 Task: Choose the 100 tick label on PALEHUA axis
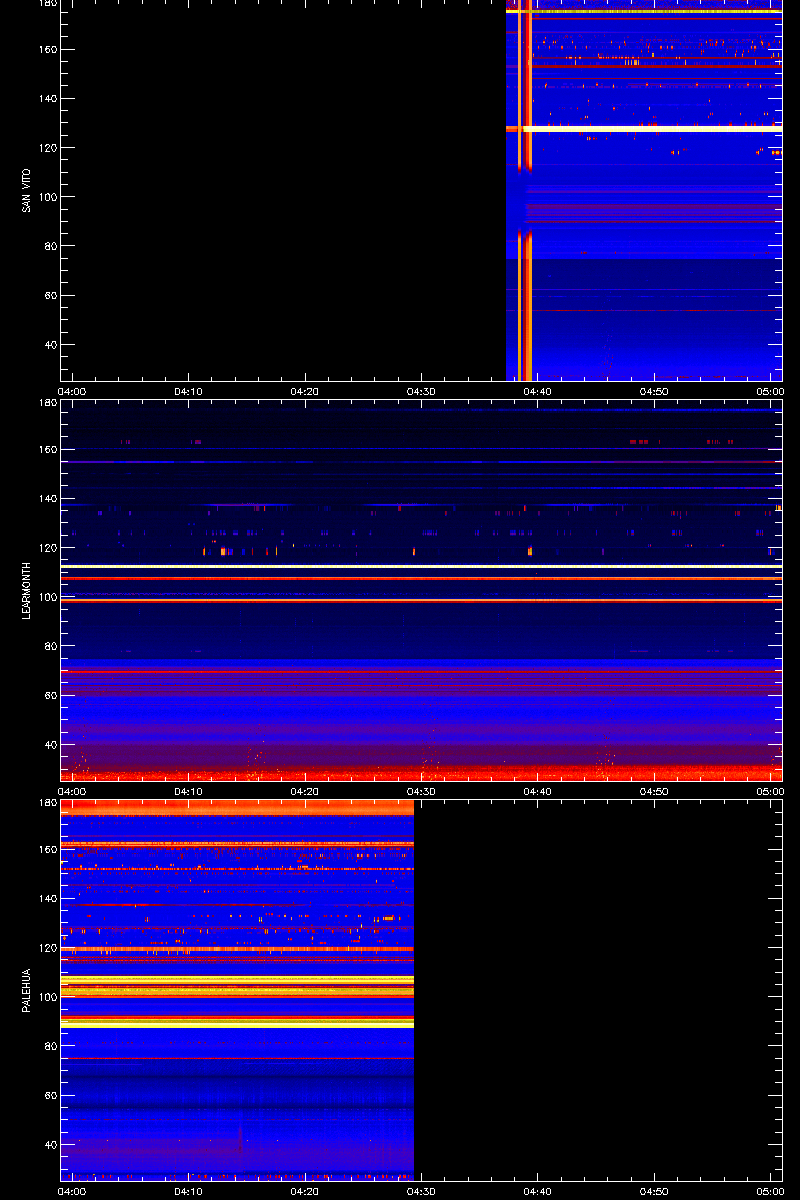47,997
